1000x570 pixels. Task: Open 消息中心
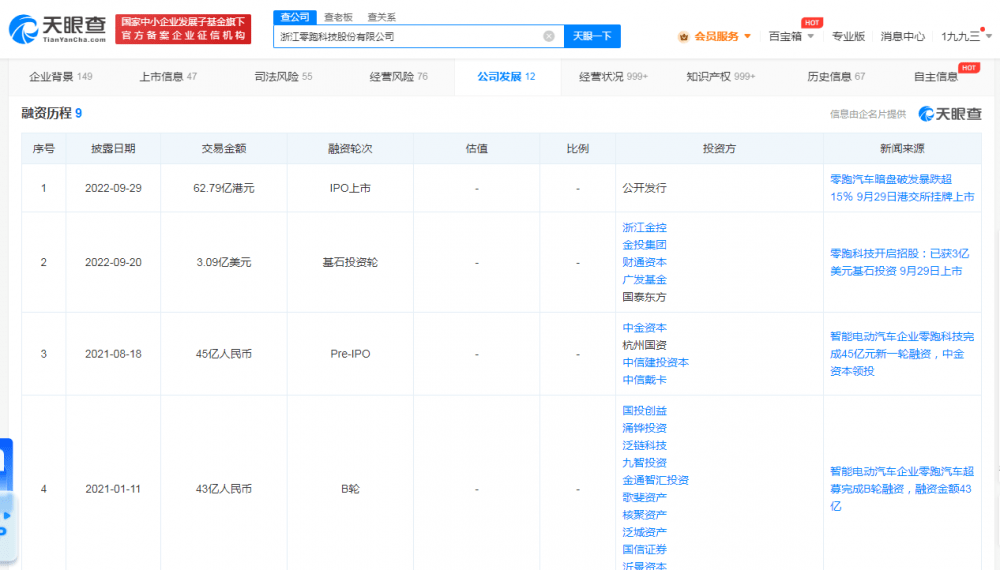click(x=902, y=36)
